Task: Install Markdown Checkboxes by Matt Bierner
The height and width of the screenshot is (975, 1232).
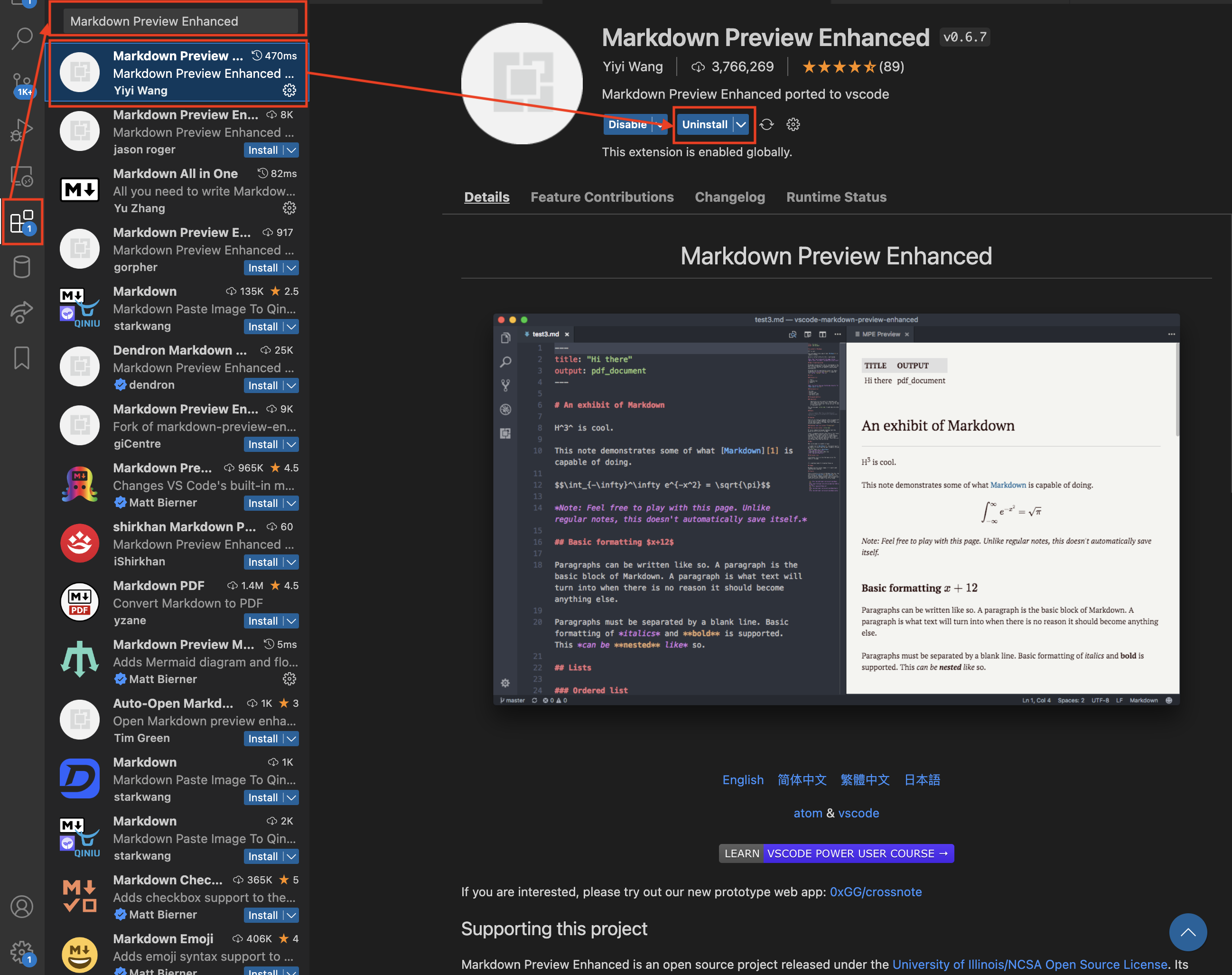Action: [x=263, y=915]
